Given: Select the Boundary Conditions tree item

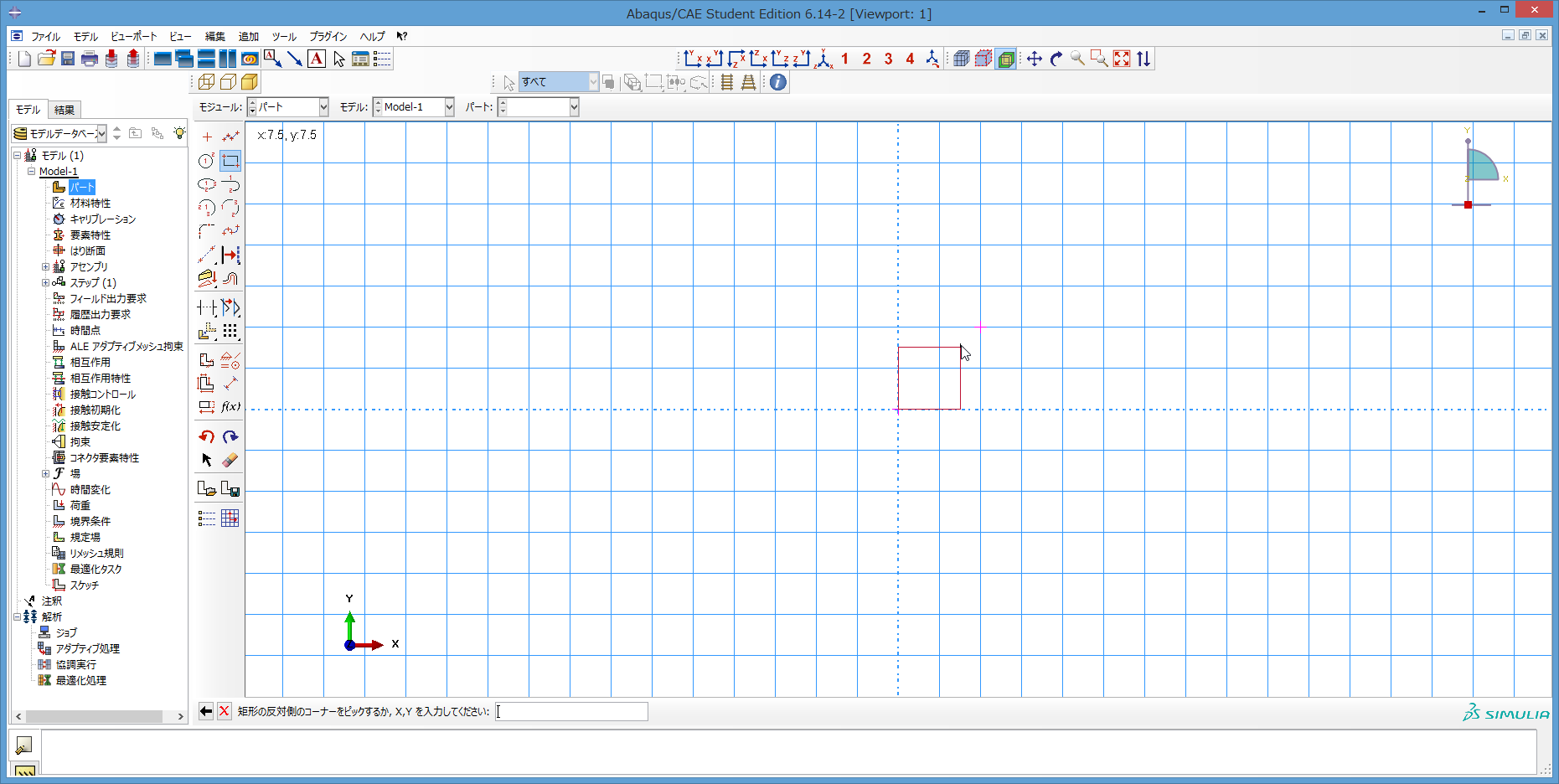Looking at the screenshot, I should pyautogui.click(x=90, y=522).
